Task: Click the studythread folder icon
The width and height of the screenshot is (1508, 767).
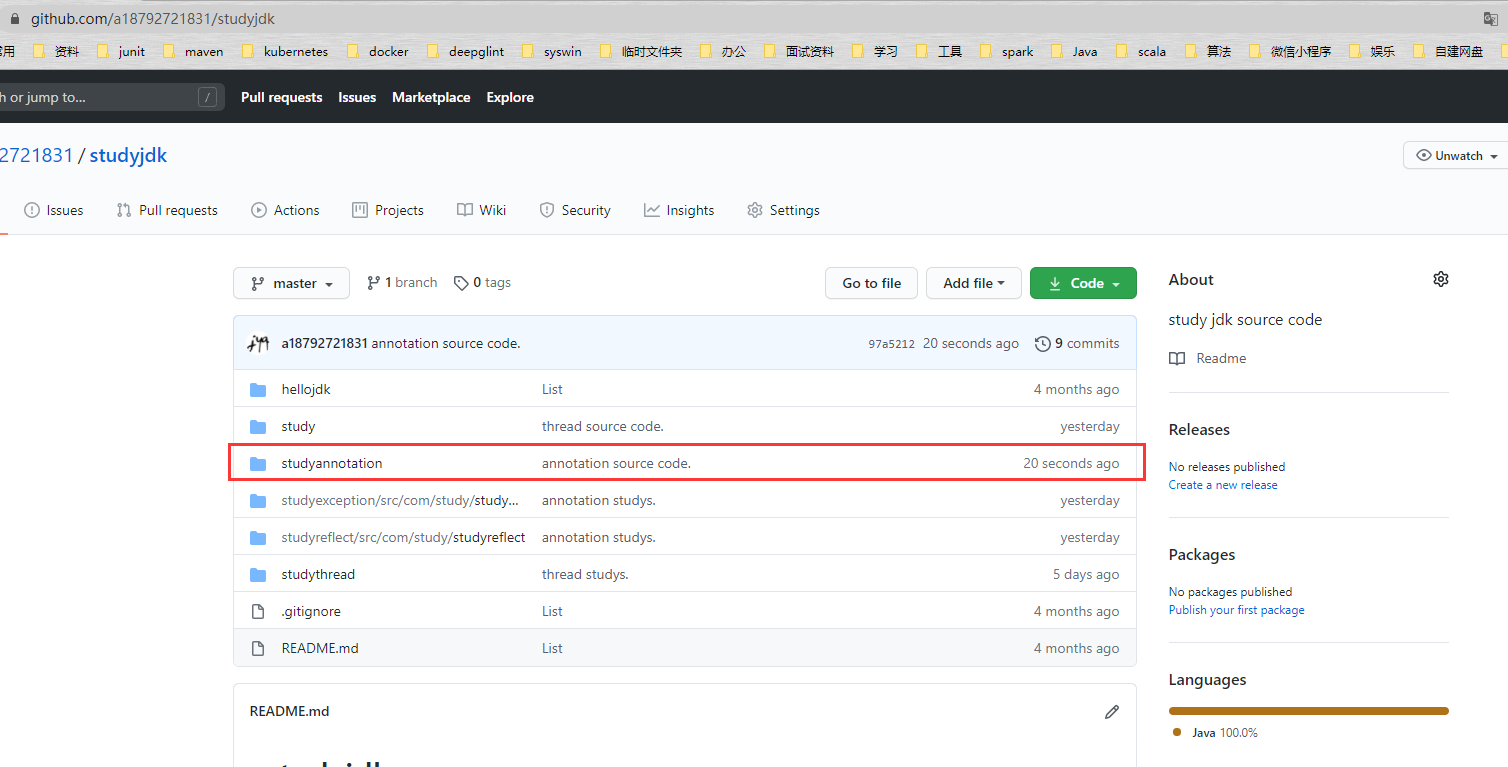Action: (x=258, y=575)
